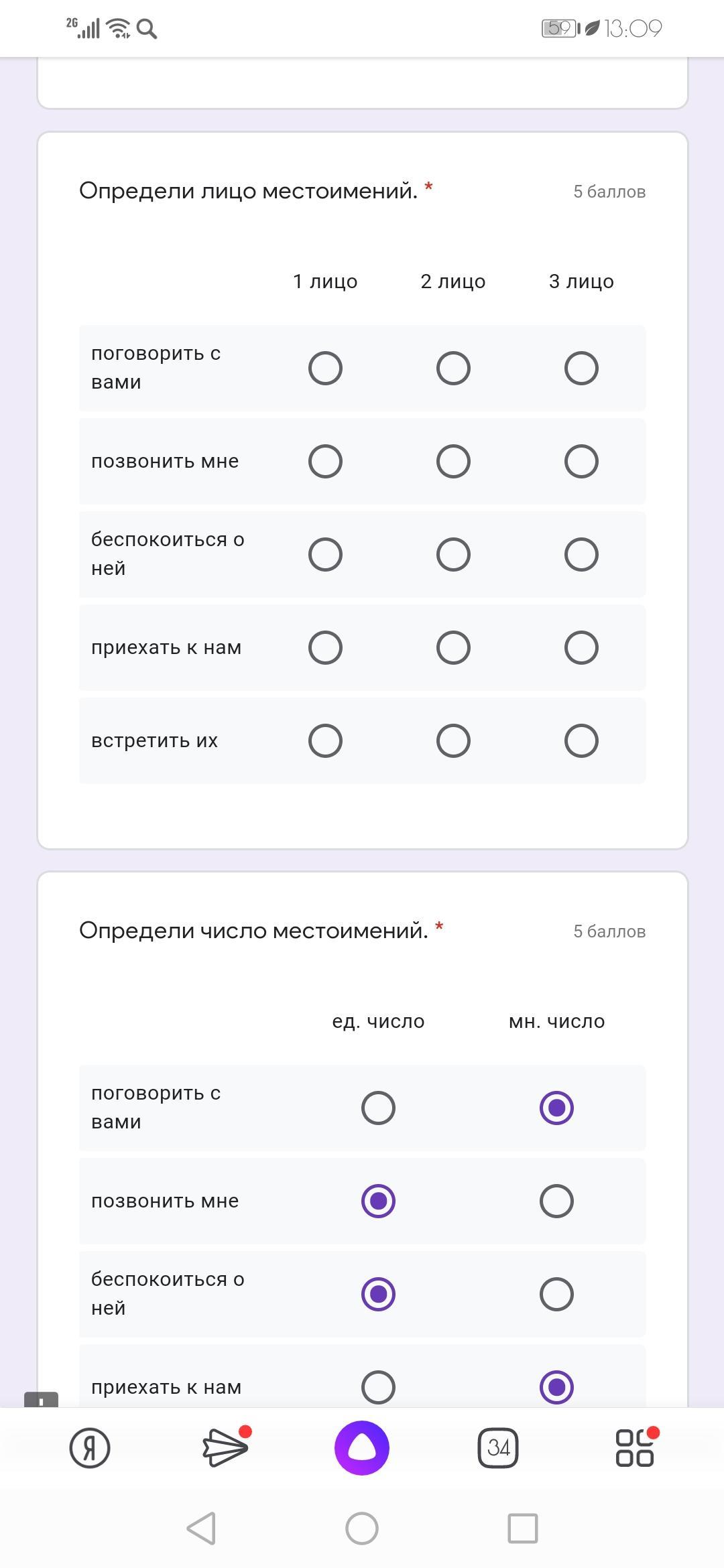Open Yandex home button in bottom bar
The image size is (724, 1568).
pyautogui.click(x=90, y=1447)
